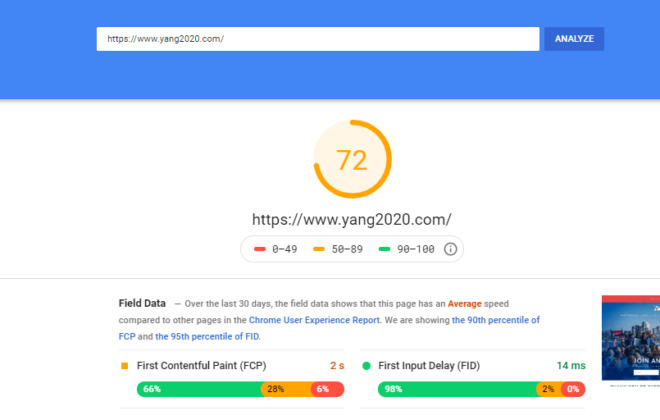The image size is (660, 420).
Task: Open the Chrome User Experience Report link
Action: click(x=314, y=320)
